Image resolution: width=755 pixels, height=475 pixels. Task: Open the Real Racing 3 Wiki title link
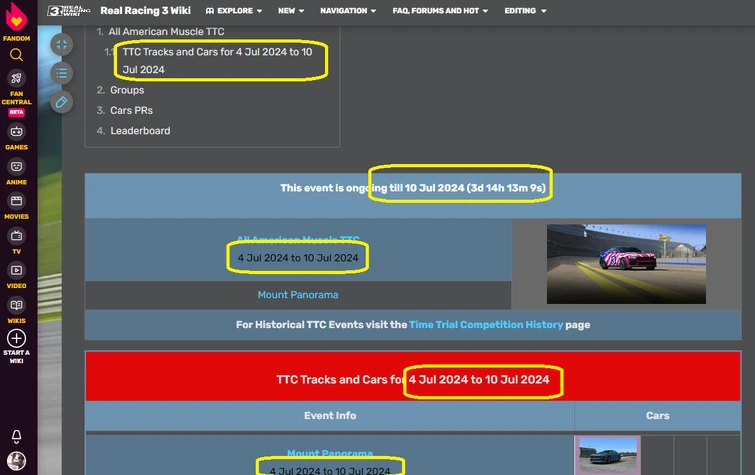(x=145, y=11)
